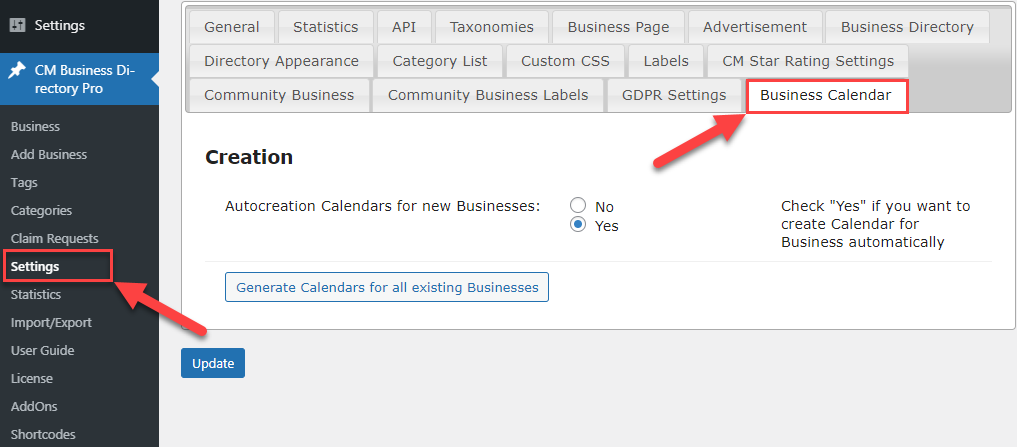Screen dimensions: 1017x447
Task: Click the License sidebar item
Action: [32, 378]
